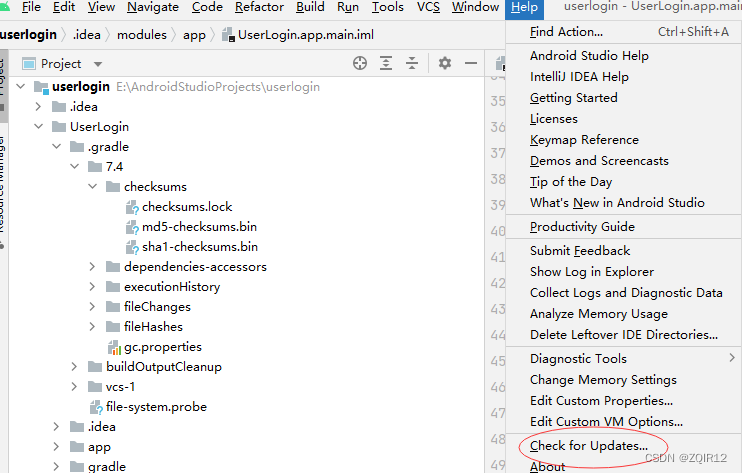Open the Run menu
This screenshot has width=742, height=473.
point(348,7)
